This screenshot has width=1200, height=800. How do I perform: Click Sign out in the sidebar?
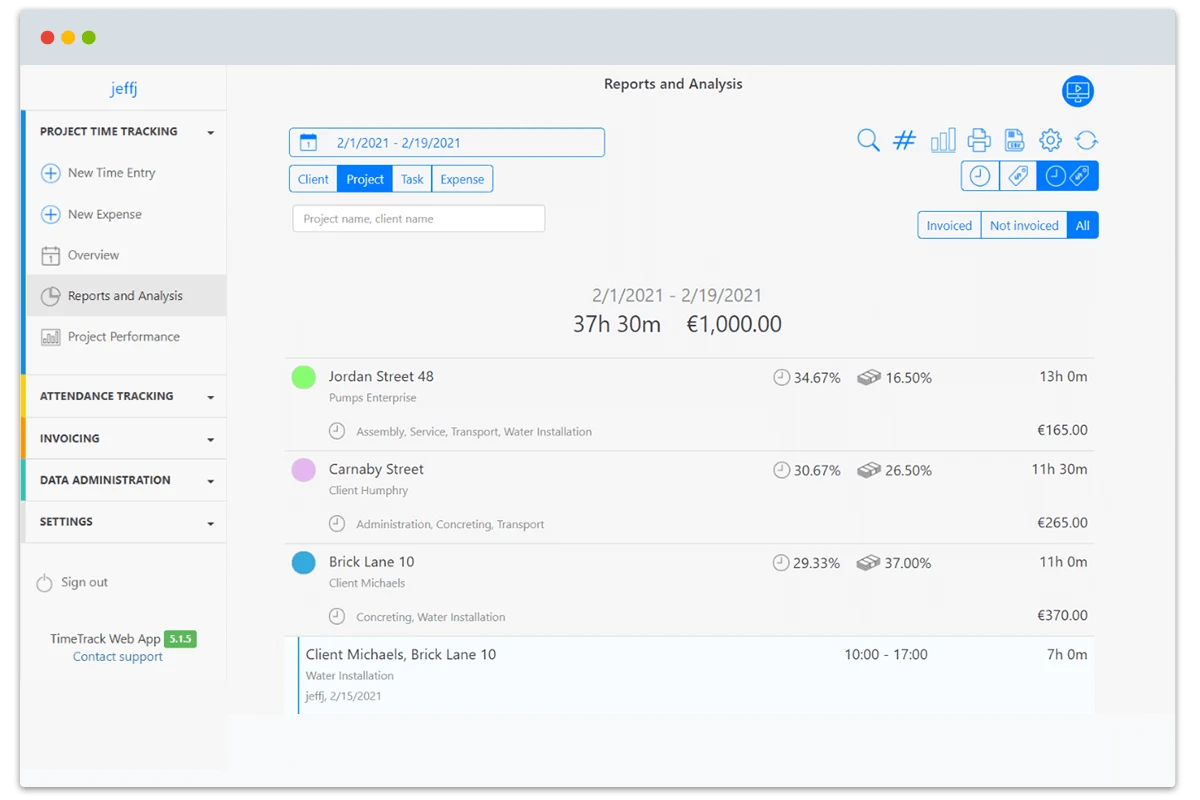pos(84,583)
